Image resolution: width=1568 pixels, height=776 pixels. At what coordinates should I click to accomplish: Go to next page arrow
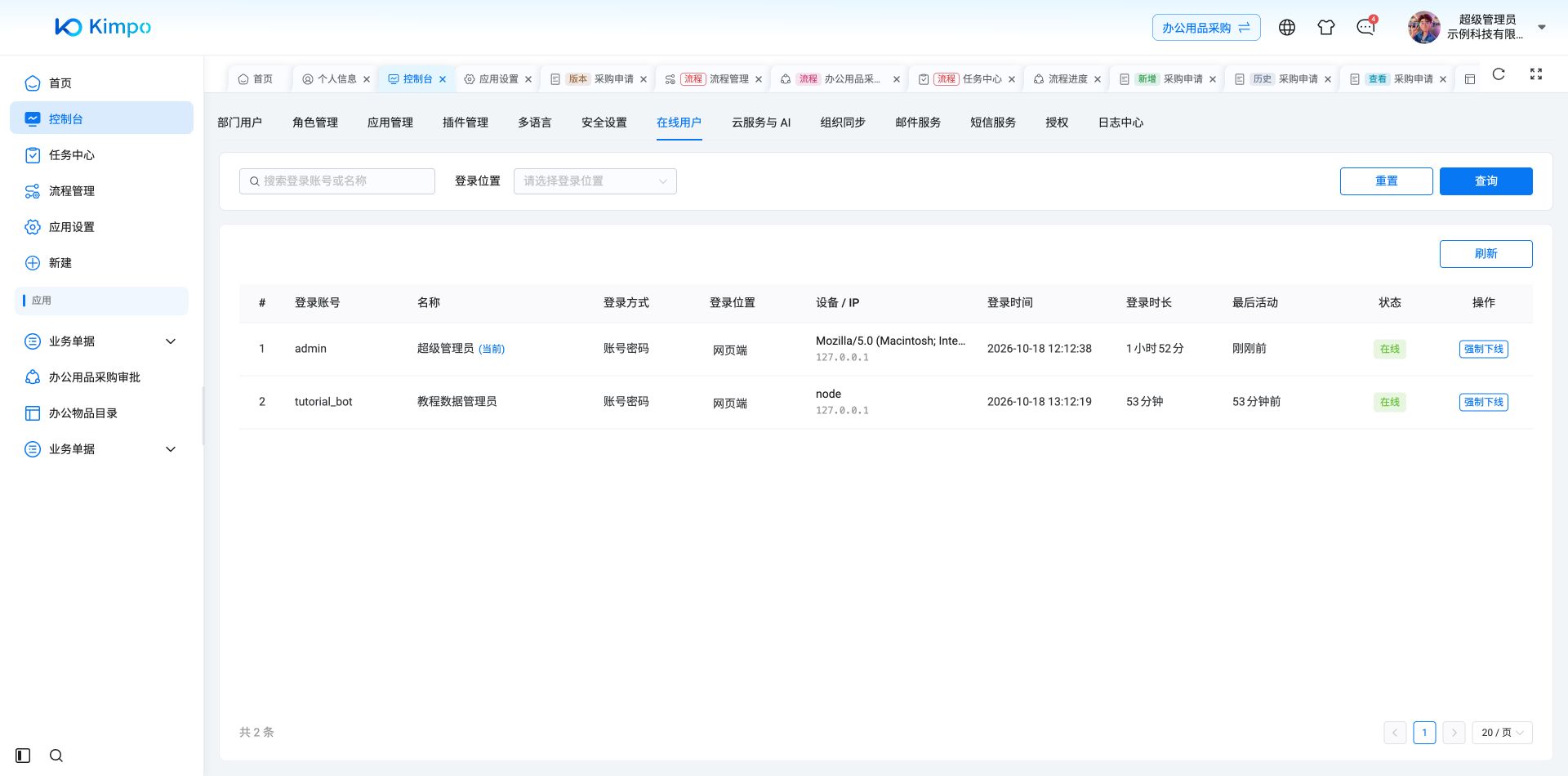coord(1454,733)
